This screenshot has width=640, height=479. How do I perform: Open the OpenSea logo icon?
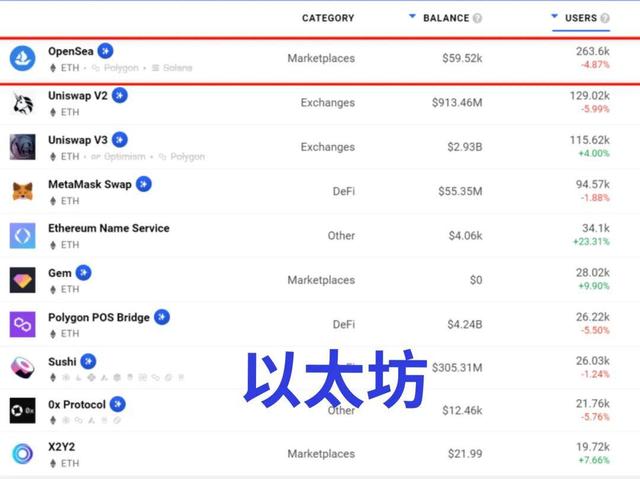tap(22, 58)
